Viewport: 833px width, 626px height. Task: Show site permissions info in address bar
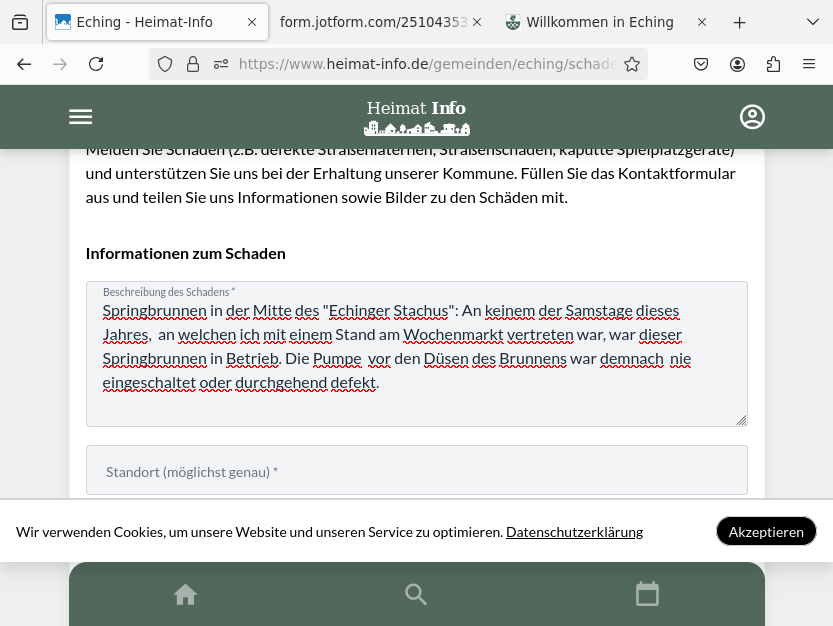[221, 64]
